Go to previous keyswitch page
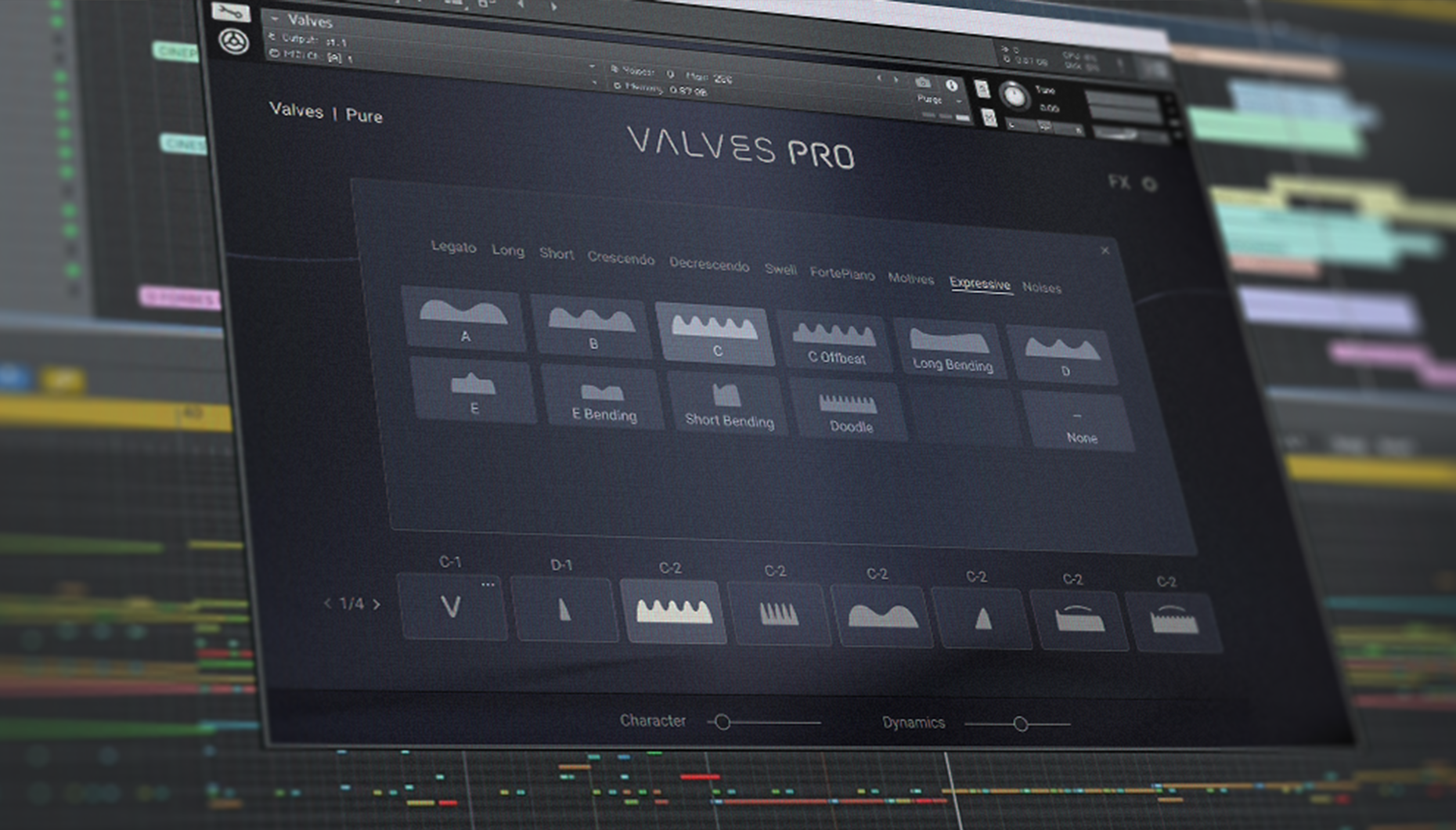Screen dimensions: 1456x830 (327, 603)
